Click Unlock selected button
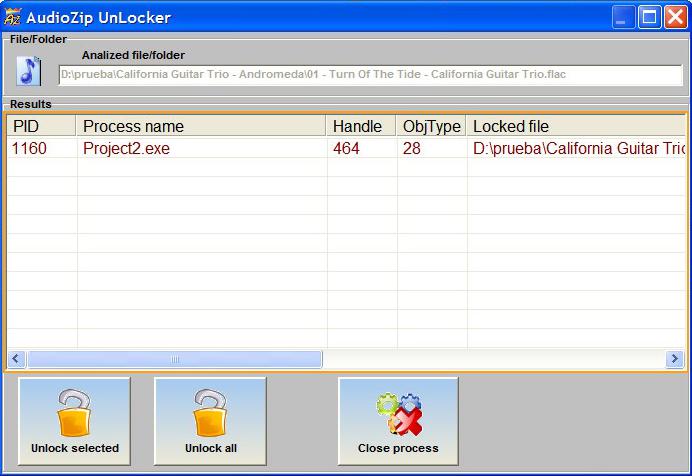This screenshot has width=692, height=476. (x=75, y=421)
